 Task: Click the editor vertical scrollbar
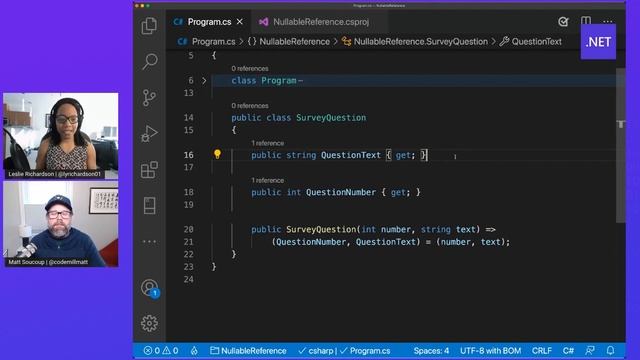coord(620,146)
